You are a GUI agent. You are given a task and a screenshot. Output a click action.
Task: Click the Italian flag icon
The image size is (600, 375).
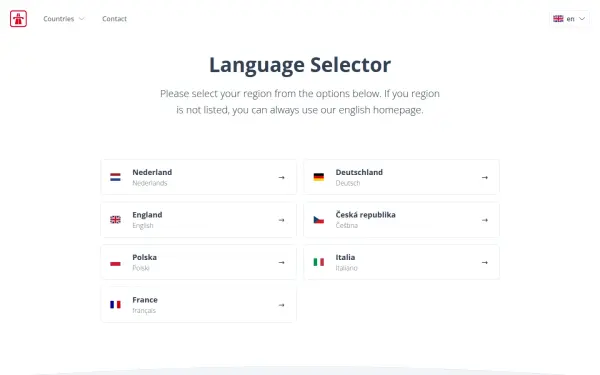[318, 262]
